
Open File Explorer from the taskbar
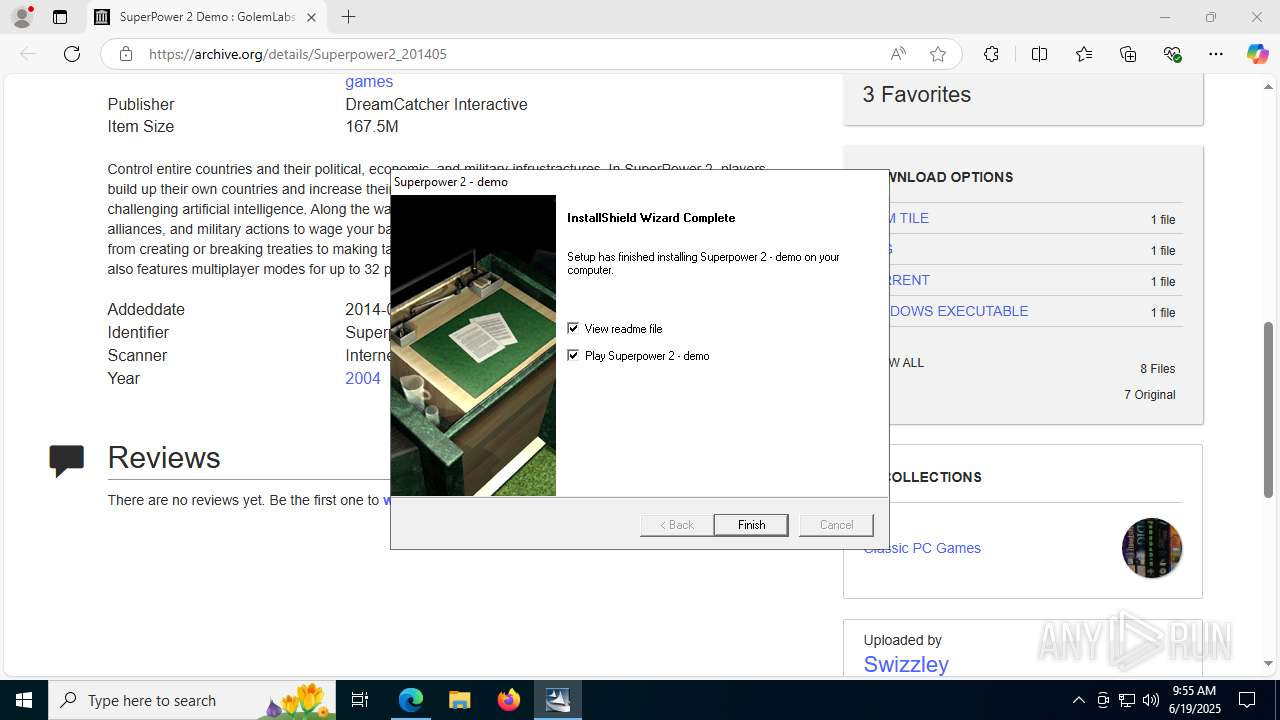click(459, 700)
